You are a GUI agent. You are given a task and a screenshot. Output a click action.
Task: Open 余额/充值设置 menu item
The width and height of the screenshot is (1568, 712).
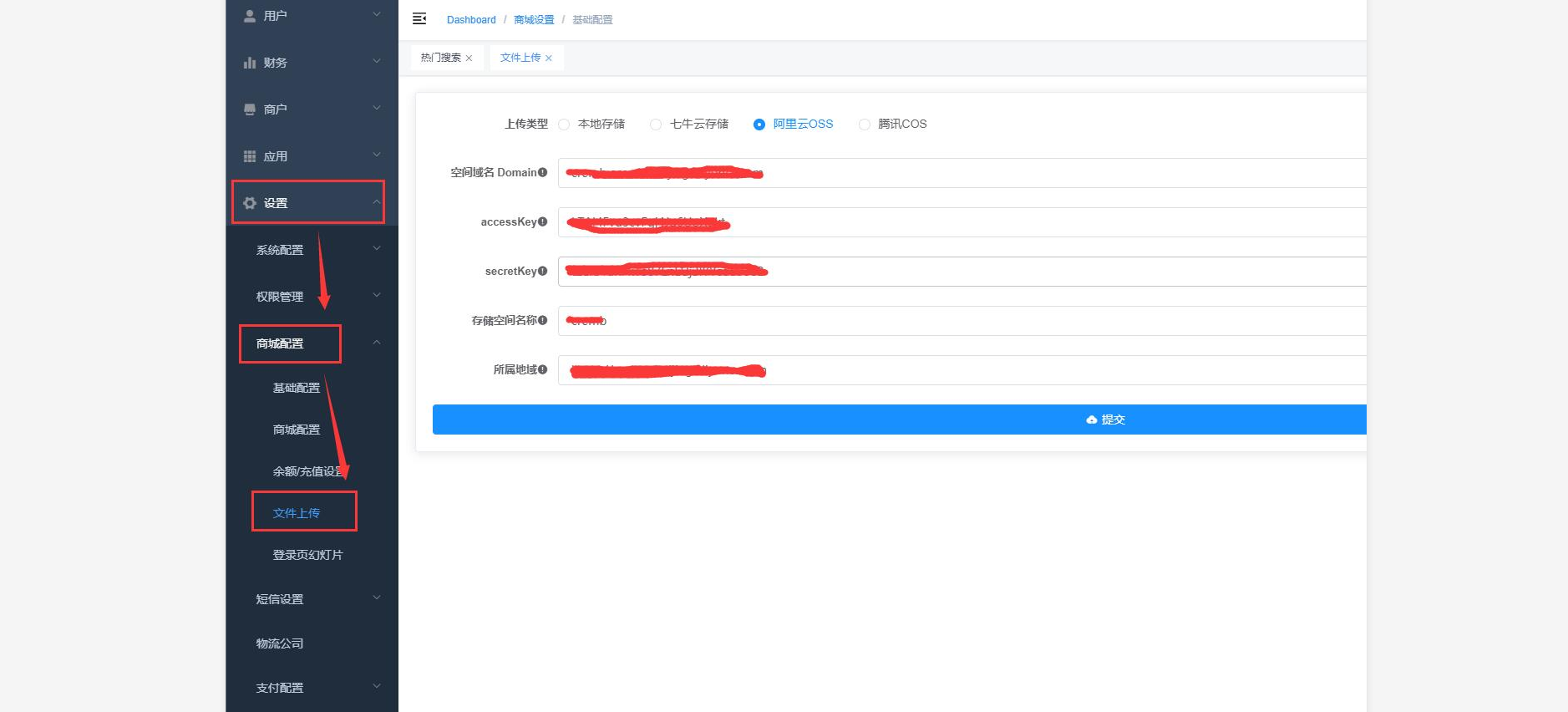309,471
